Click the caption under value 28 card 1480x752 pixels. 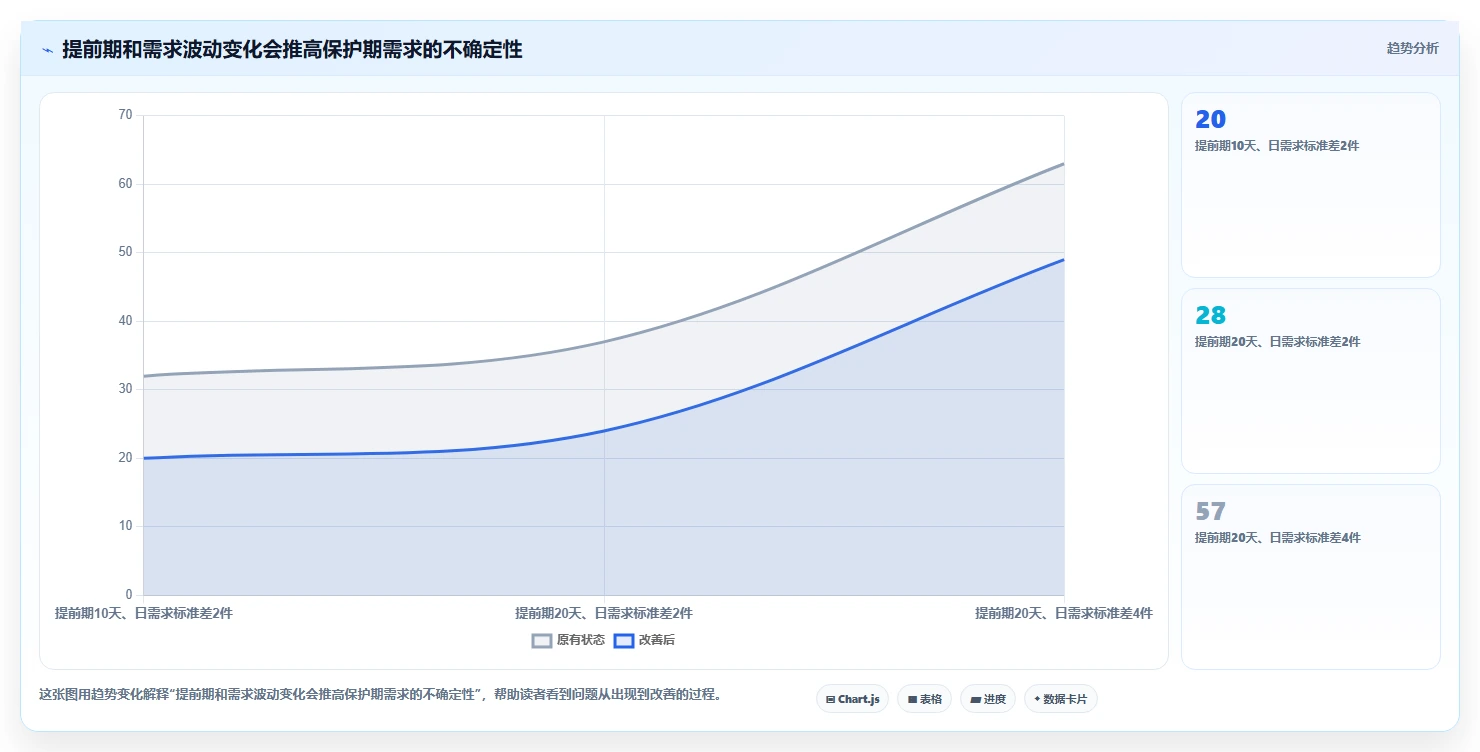tap(1277, 342)
